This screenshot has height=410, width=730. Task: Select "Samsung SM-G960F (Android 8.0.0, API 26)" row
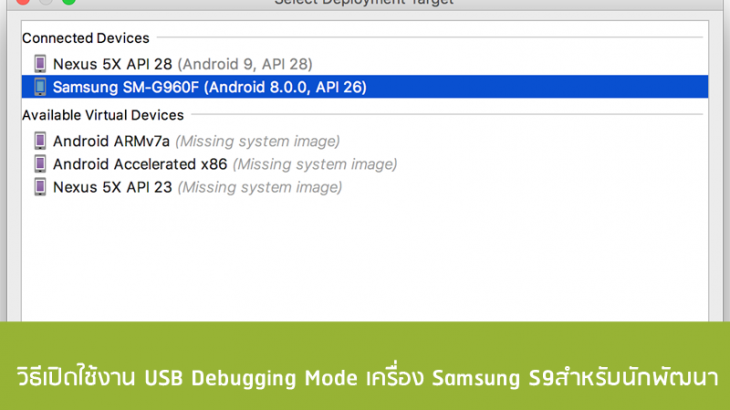pos(365,87)
